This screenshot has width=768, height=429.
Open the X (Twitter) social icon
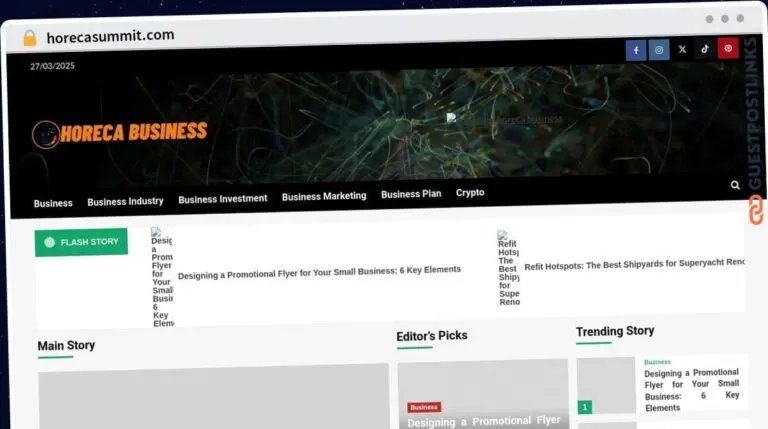pyautogui.click(x=682, y=49)
